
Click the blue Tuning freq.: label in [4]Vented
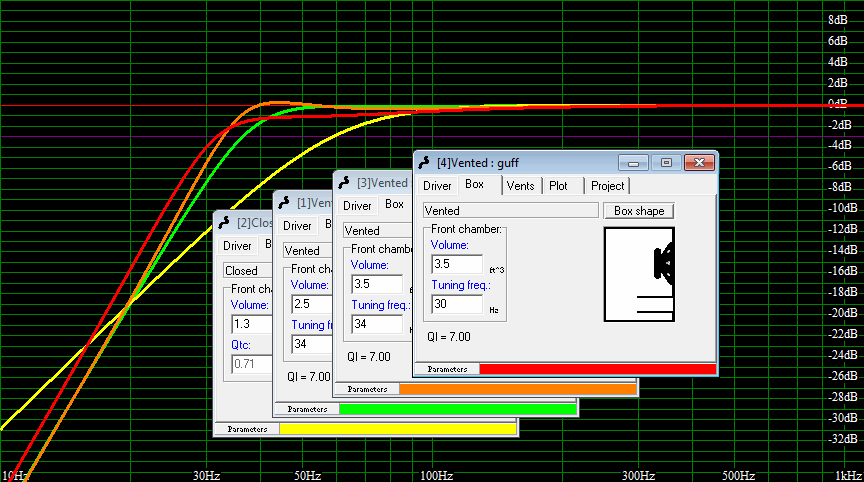[461, 285]
